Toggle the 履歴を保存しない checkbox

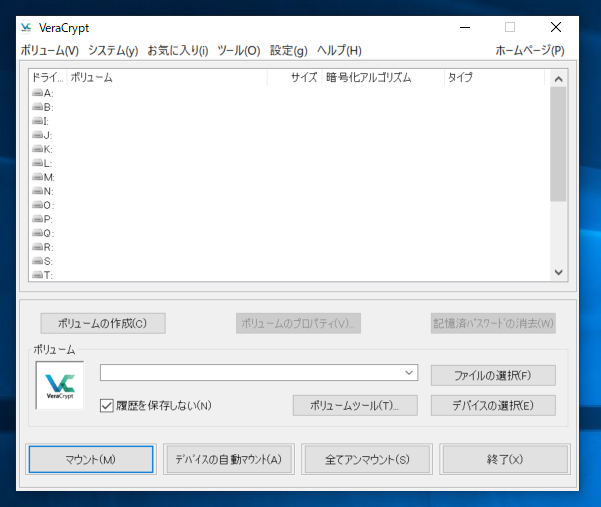tap(108, 405)
